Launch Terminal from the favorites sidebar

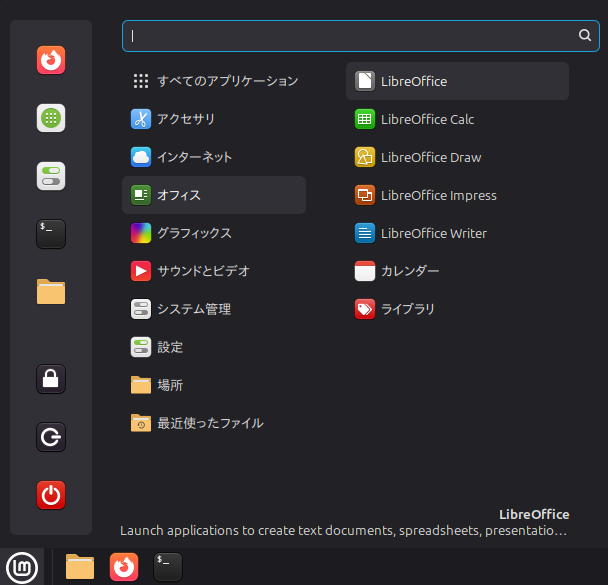[x=51, y=234]
